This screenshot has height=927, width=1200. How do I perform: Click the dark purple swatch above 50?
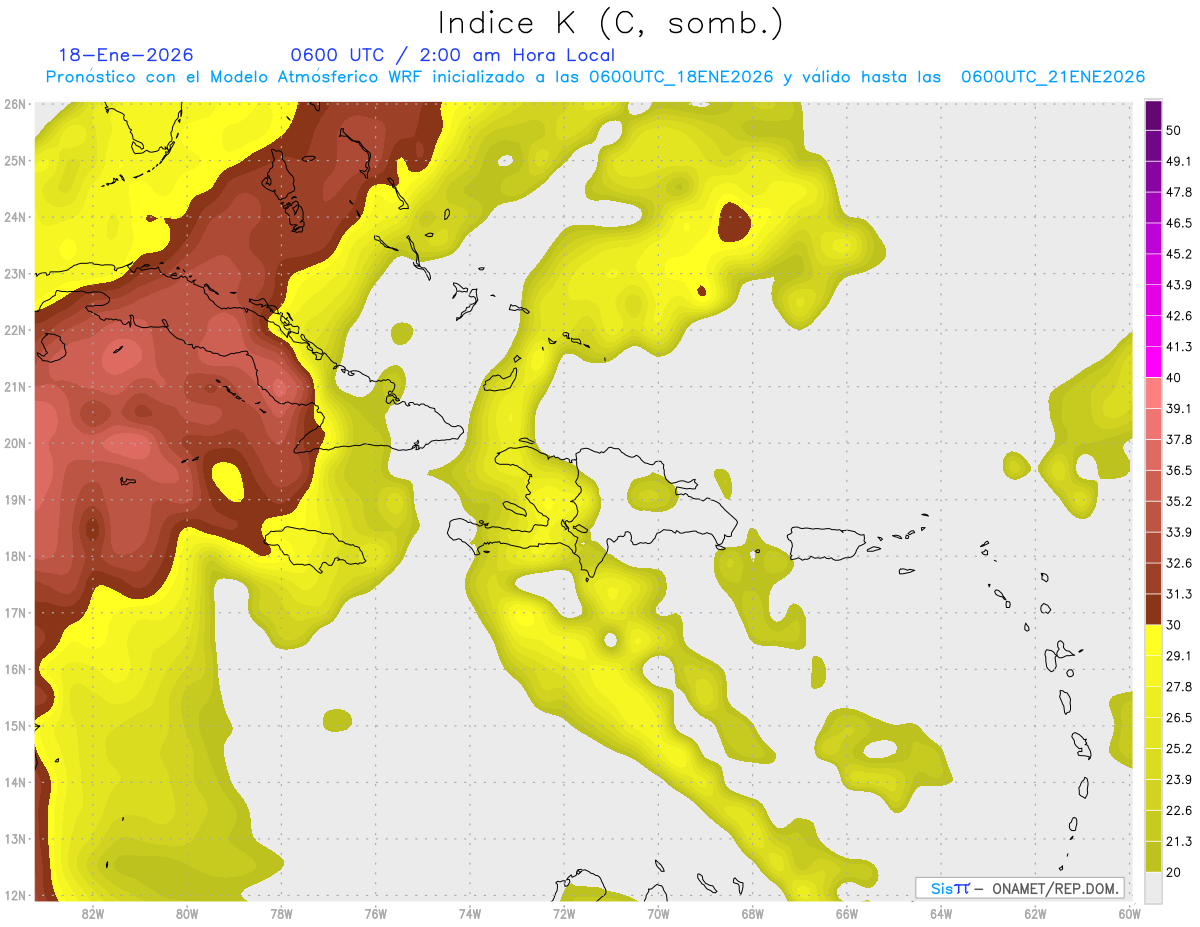[x=1154, y=115]
